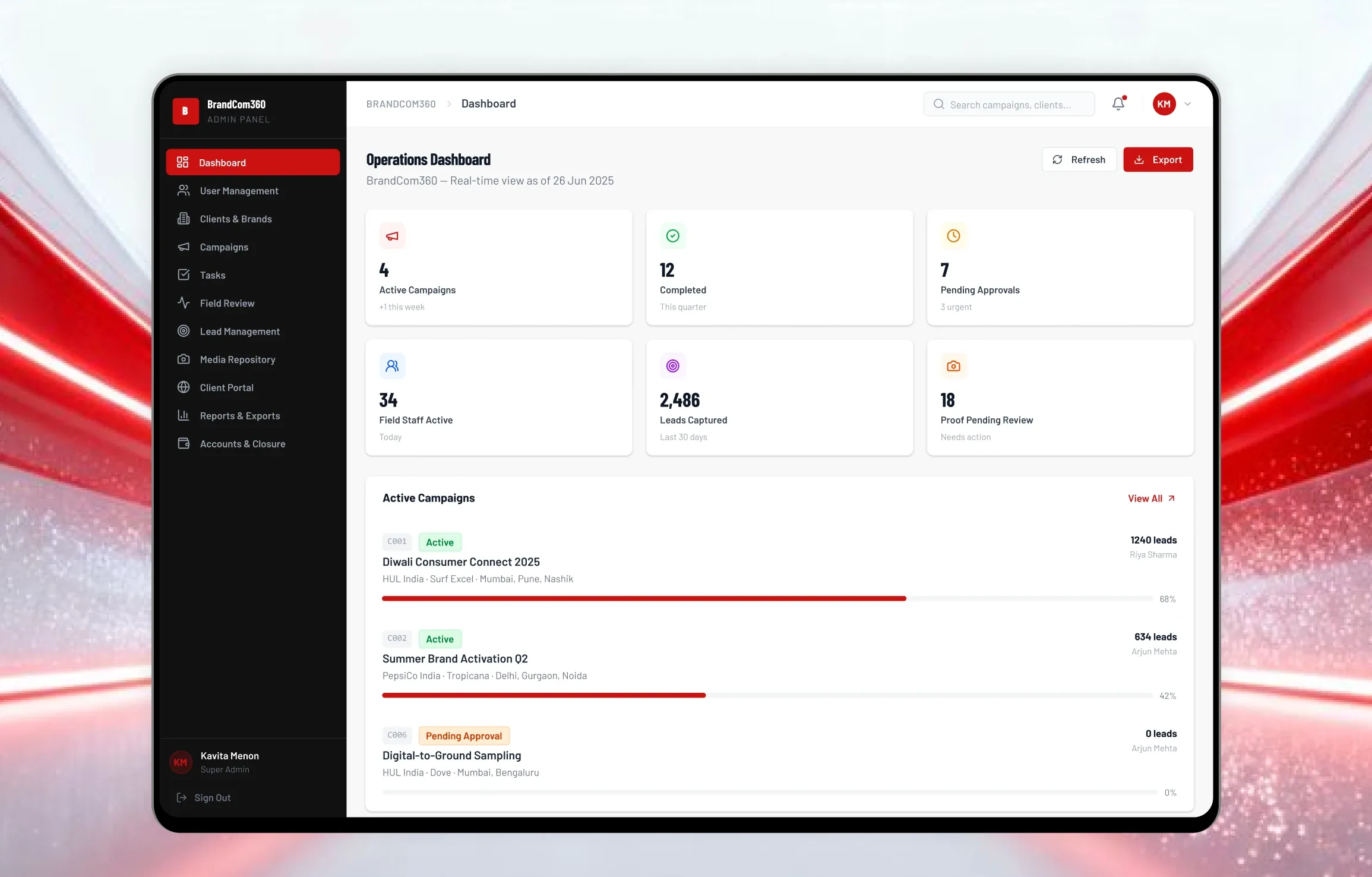Select the clock icon on Pending Approvals card
This screenshot has height=877, width=1372.
953,236
